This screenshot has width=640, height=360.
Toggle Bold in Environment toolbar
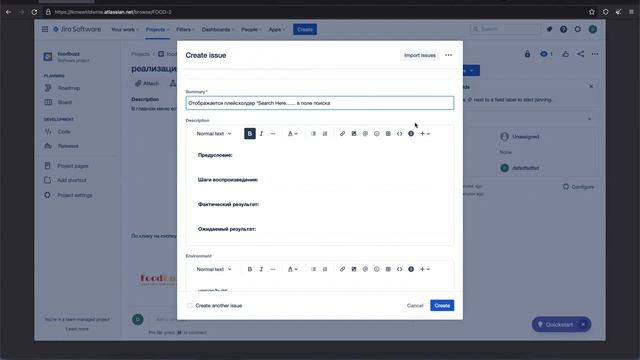pos(250,269)
